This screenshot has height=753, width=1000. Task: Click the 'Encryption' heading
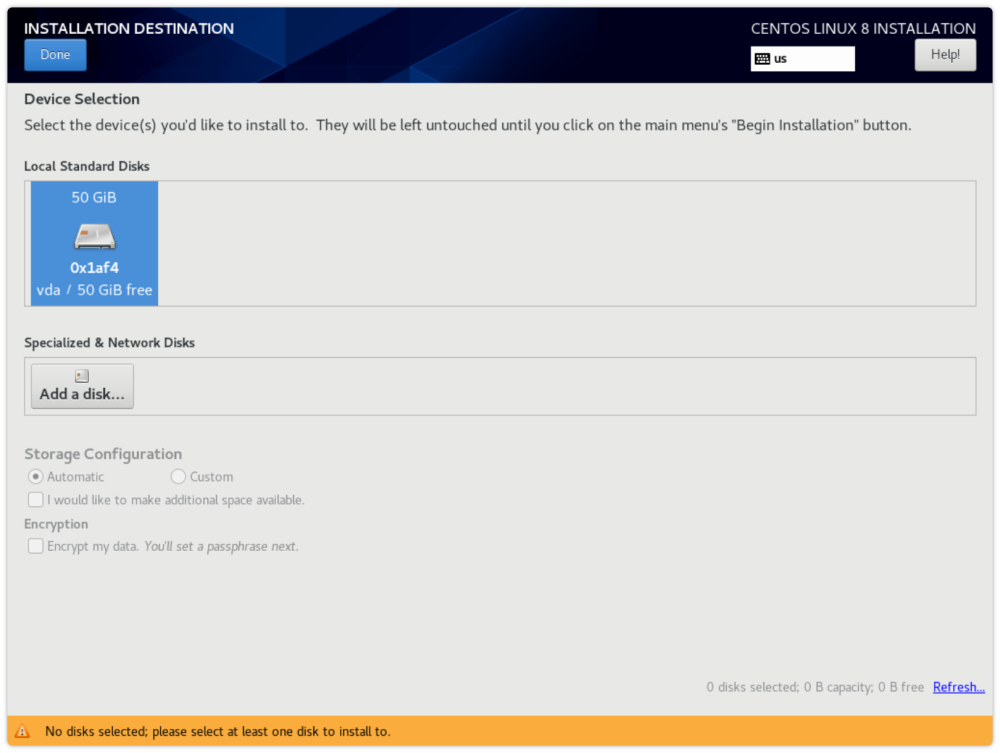56,523
